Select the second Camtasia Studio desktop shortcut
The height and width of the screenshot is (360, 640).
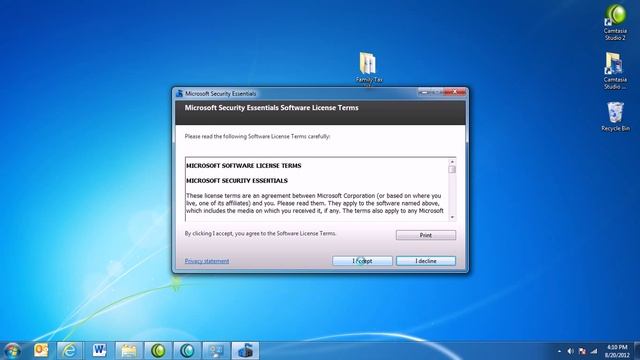tap(615, 71)
